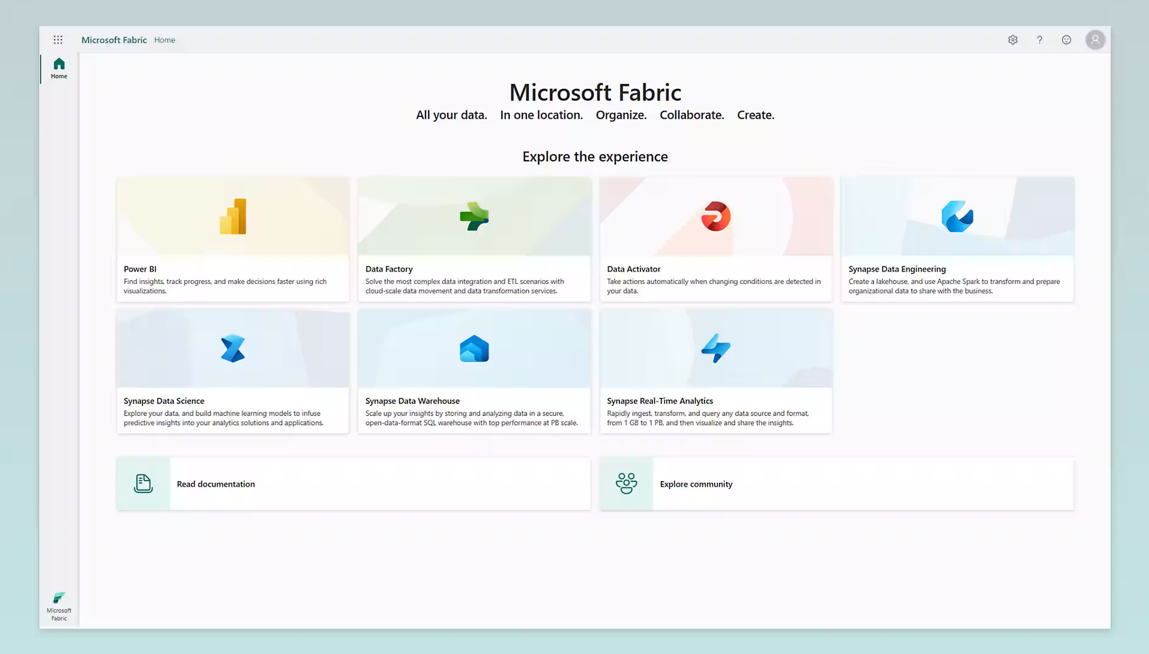1149x654 pixels.
Task: Click the Read documentation page icon
Action: [x=144, y=483]
